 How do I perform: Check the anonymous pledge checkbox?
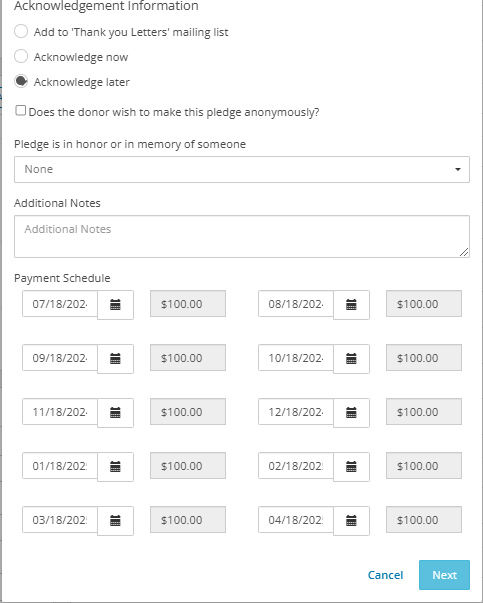(20, 111)
